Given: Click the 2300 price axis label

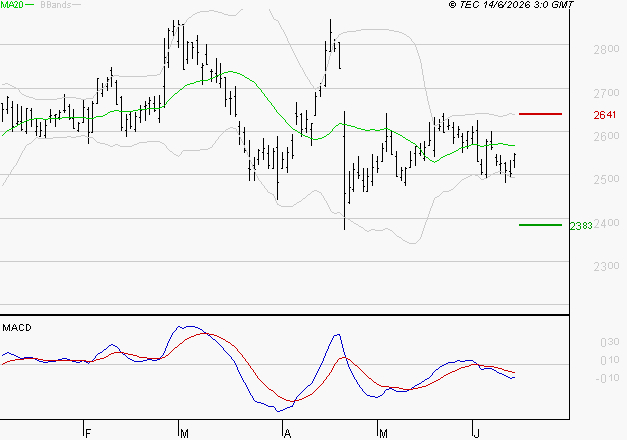Looking at the screenshot, I should coord(606,266).
